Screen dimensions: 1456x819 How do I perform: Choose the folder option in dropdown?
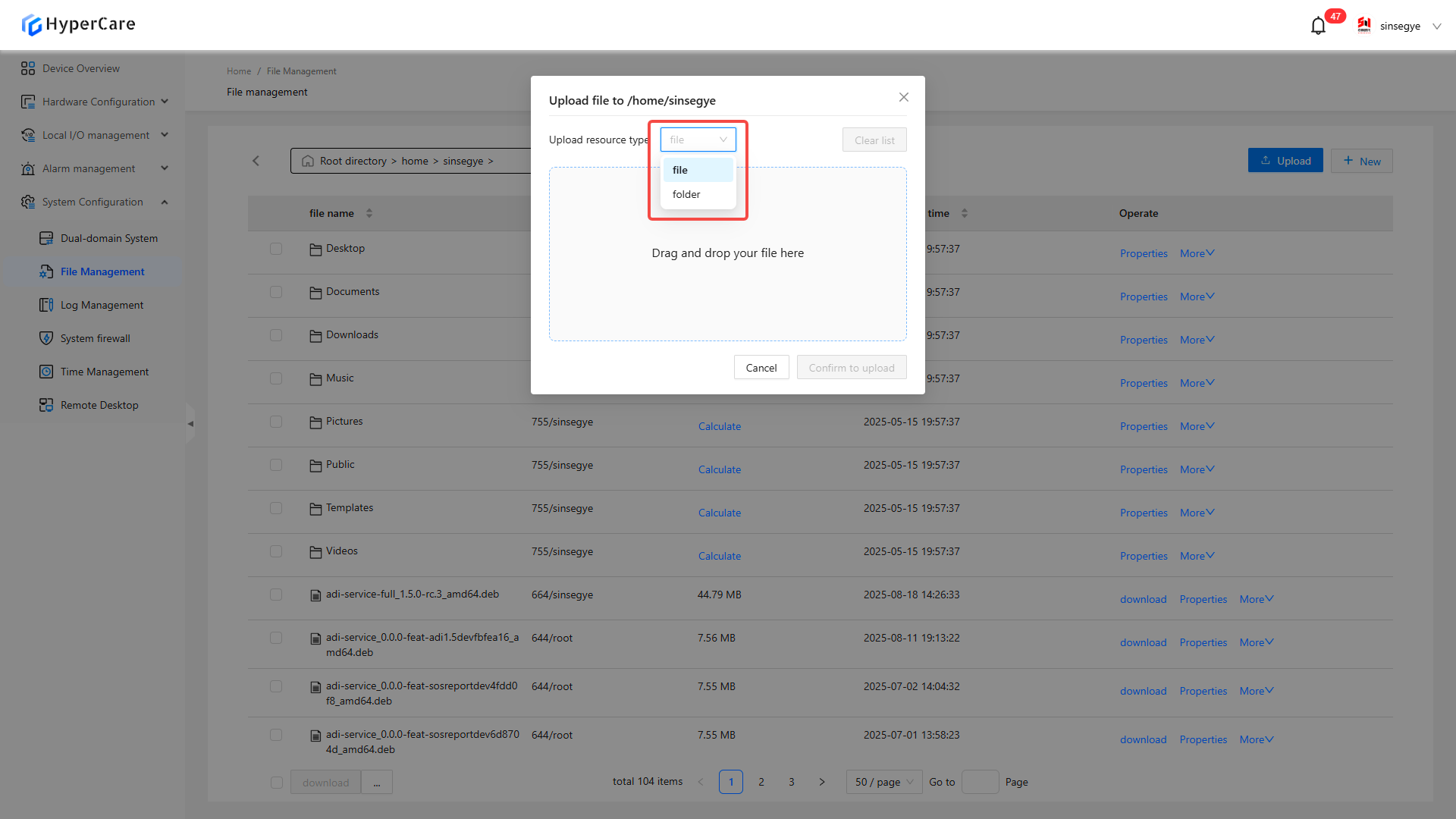tap(686, 194)
